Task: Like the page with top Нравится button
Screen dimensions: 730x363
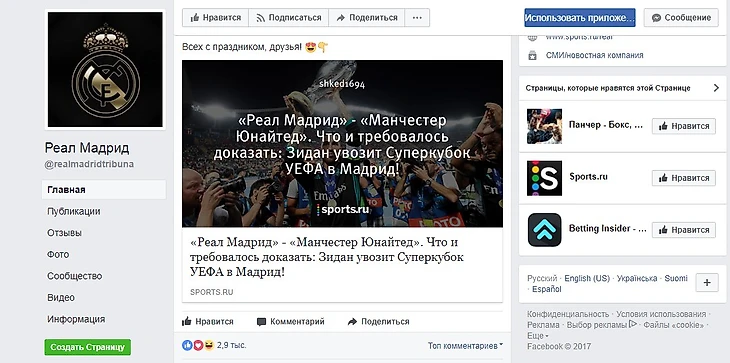Action: (215, 18)
